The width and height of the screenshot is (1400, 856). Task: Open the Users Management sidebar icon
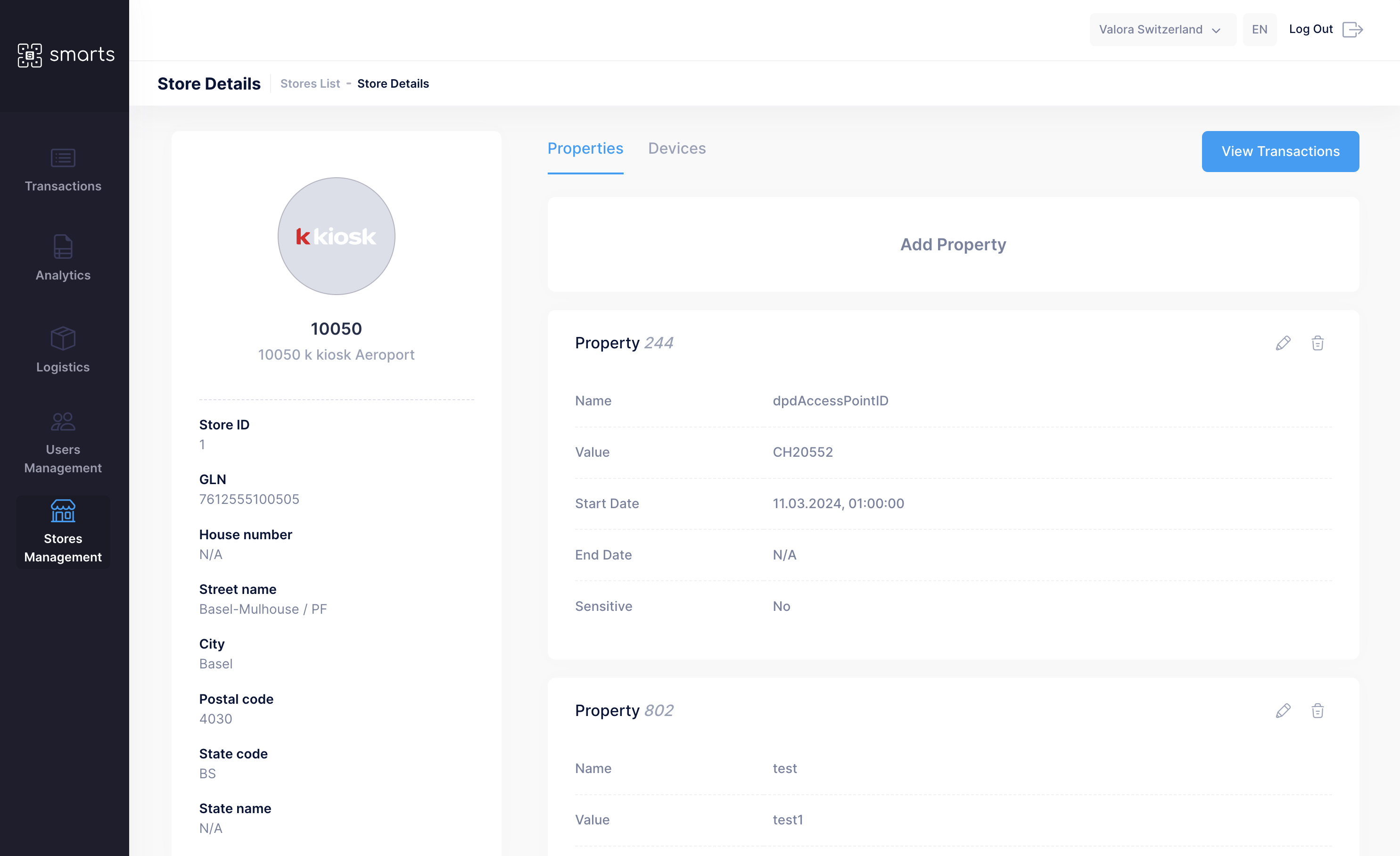tap(63, 421)
